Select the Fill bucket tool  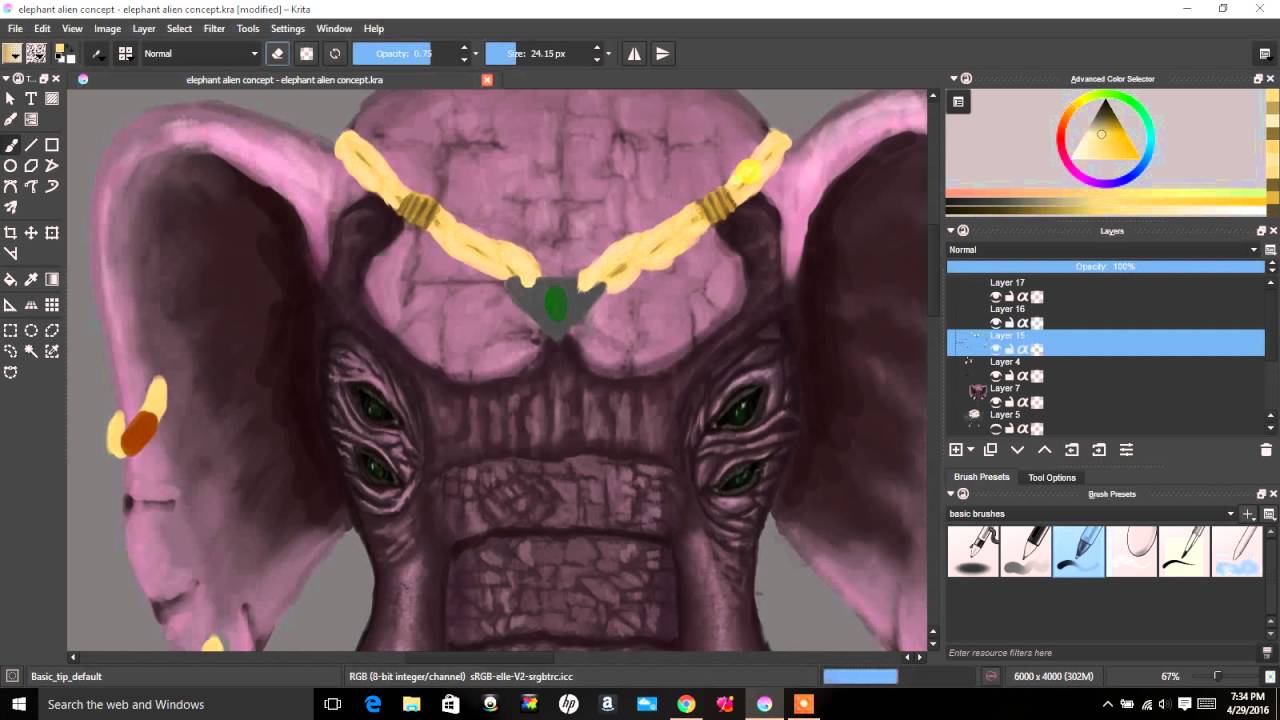coord(10,280)
